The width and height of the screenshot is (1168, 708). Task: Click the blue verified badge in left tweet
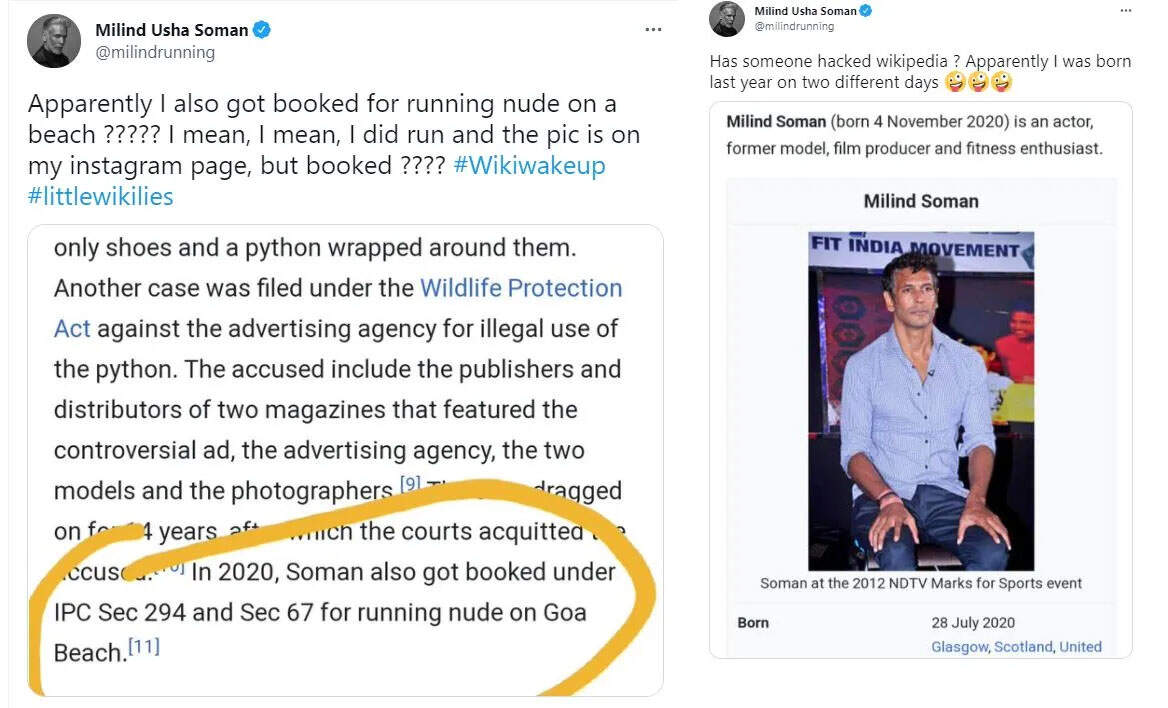(261, 30)
